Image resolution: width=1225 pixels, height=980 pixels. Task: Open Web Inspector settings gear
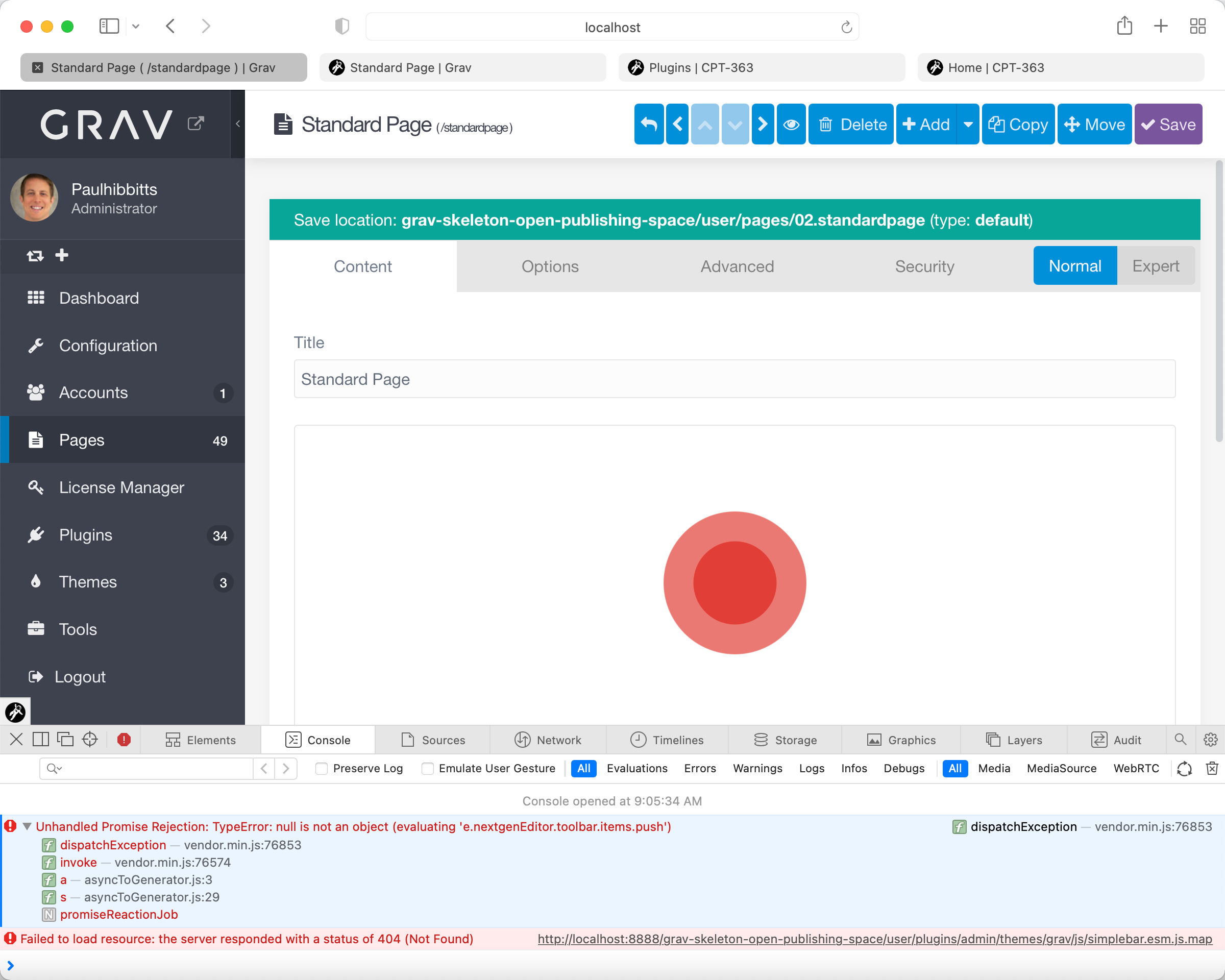(x=1211, y=740)
